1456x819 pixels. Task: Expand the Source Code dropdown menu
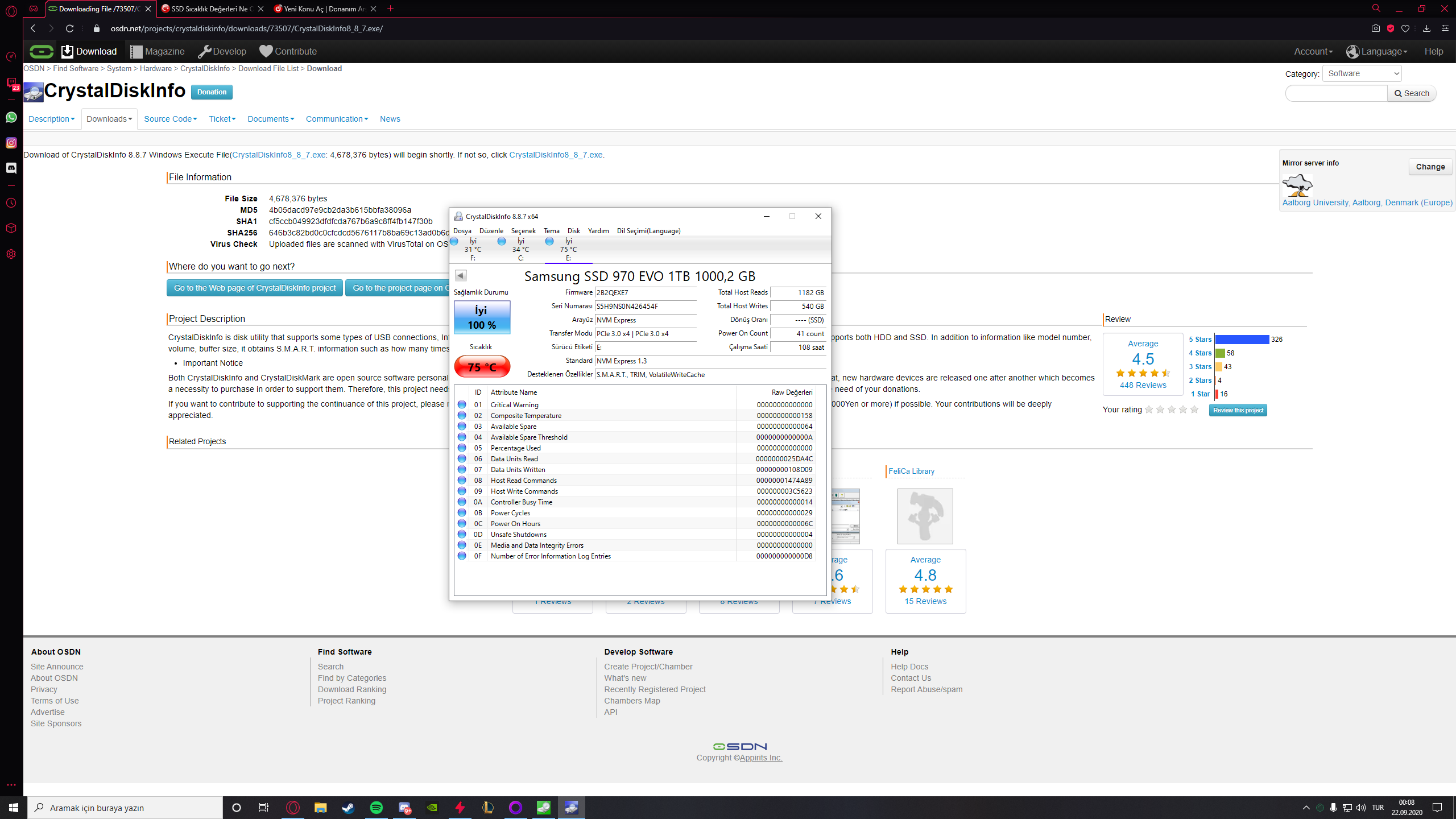[170, 119]
